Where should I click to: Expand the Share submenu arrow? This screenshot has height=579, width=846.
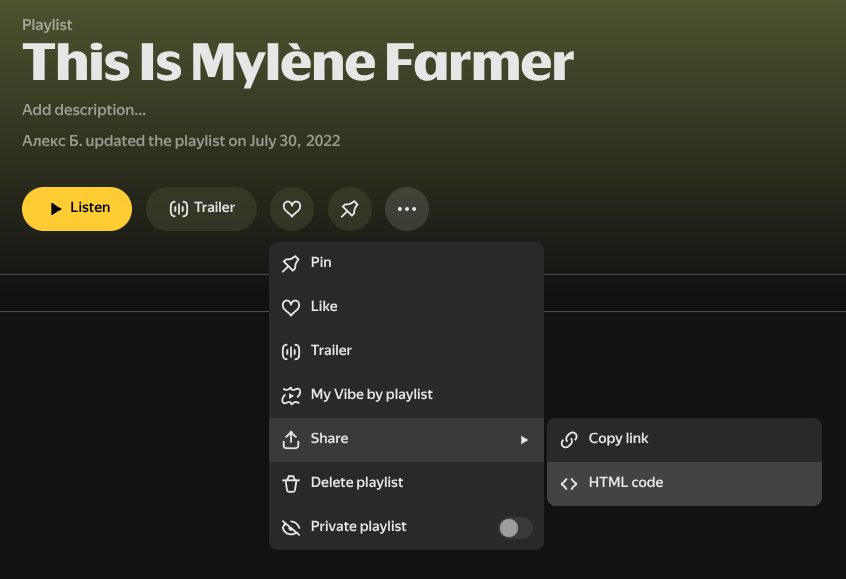tap(524, 439)
